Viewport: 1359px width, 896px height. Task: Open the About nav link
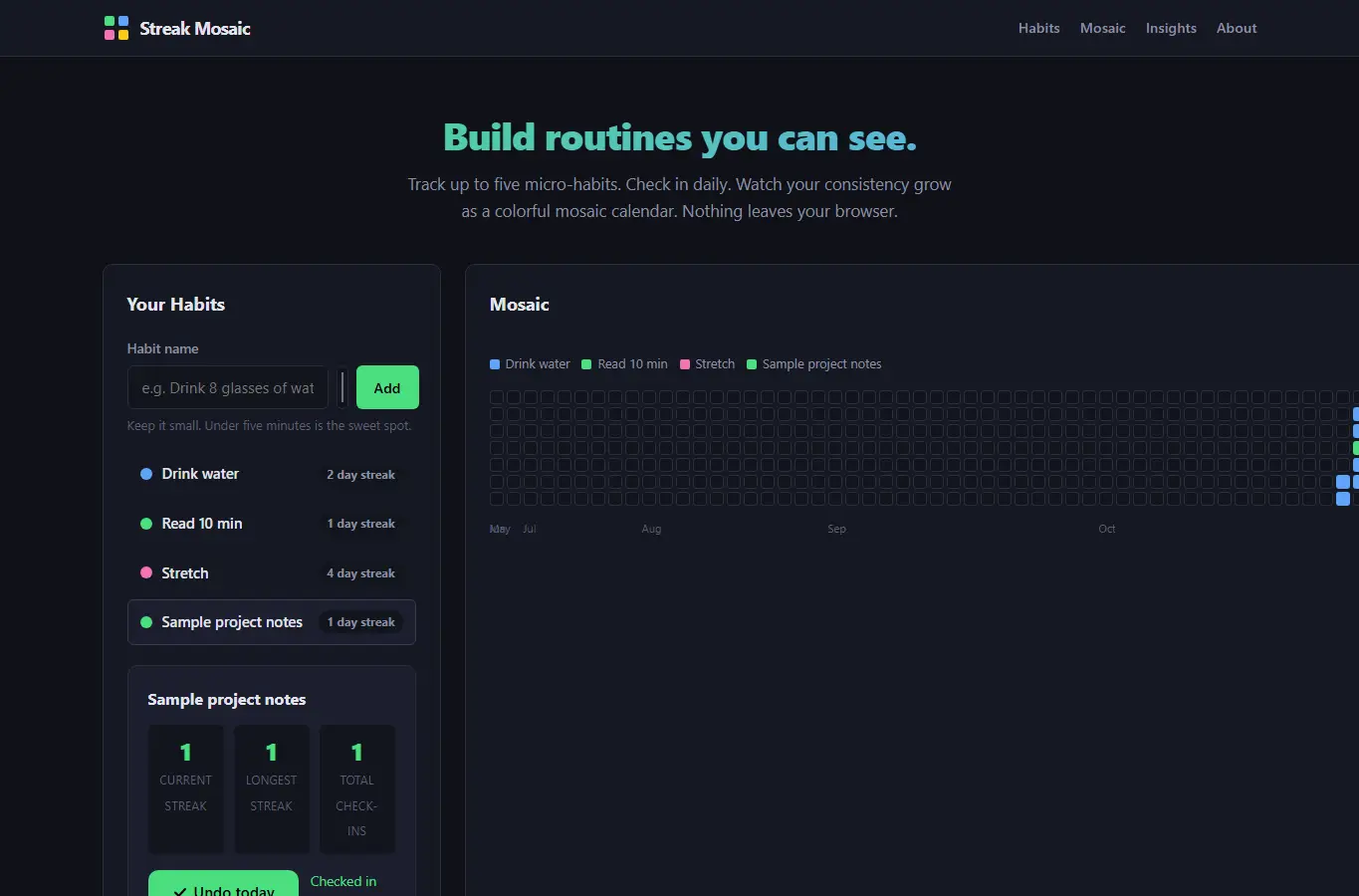coord(1237,28)
